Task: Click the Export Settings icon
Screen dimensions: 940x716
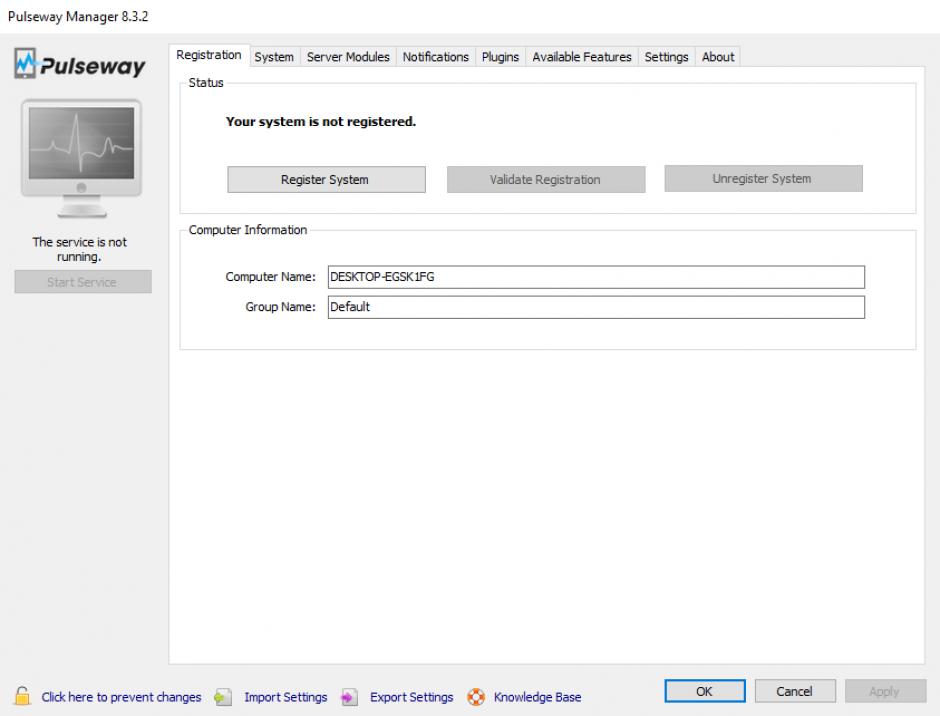Action: (349, 697)
